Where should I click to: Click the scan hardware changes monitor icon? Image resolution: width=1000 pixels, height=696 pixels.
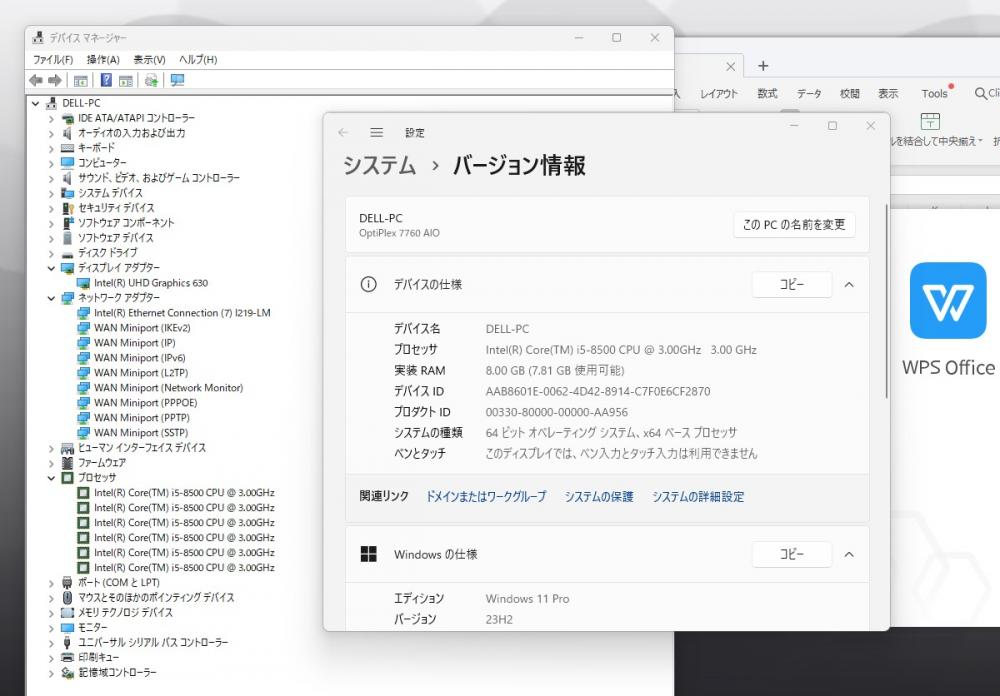tap(177, 80)
